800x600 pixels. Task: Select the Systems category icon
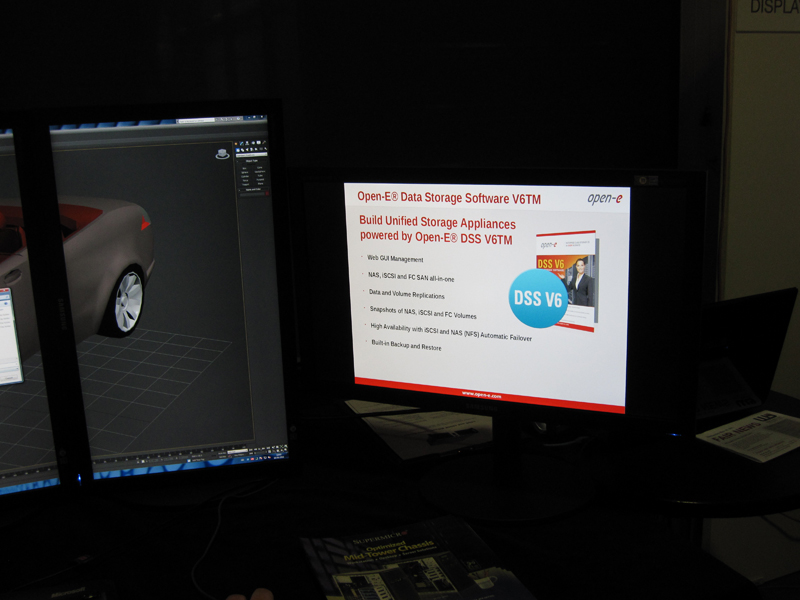tap(265, 148)
